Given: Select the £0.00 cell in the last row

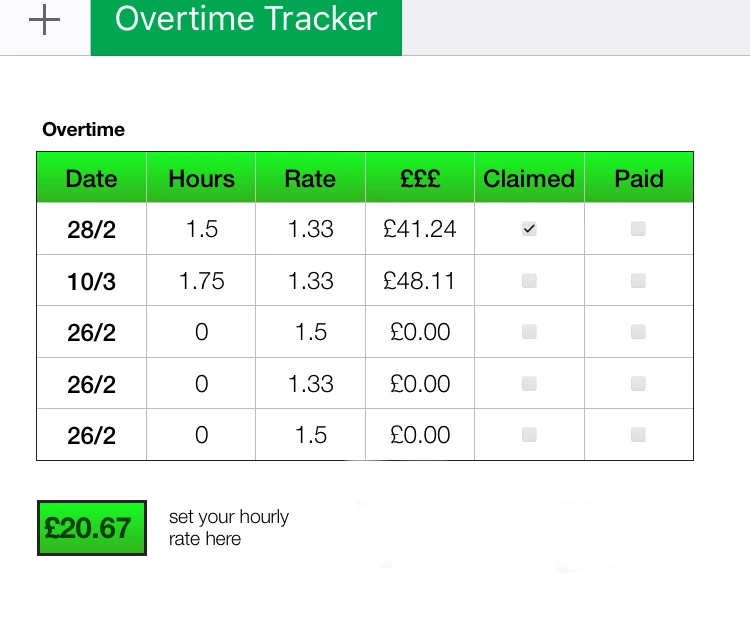Looking at the screenshot, I should tap(420, 435).
